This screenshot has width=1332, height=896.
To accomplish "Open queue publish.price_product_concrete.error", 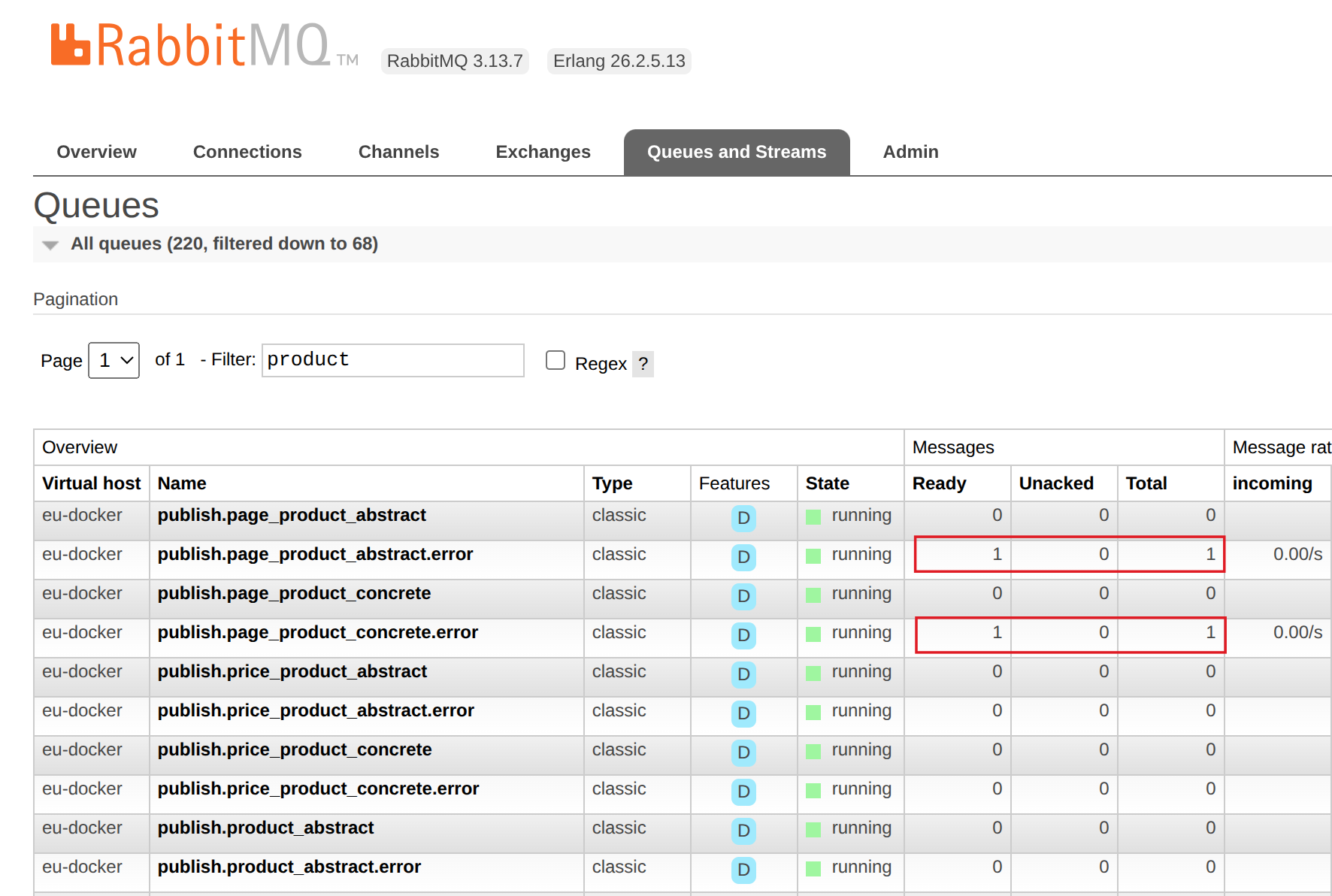I will pos(318,789).
